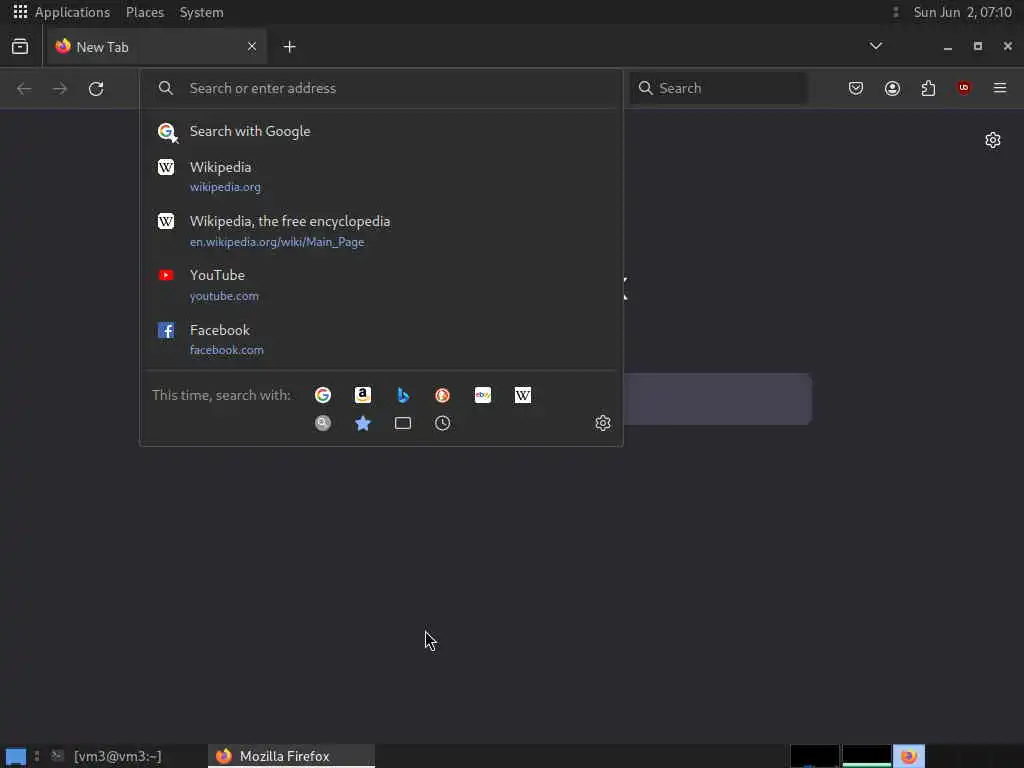Click the Search box in toolbar
The height and width of the screenshot is (768, 1024).
(718, 88)
